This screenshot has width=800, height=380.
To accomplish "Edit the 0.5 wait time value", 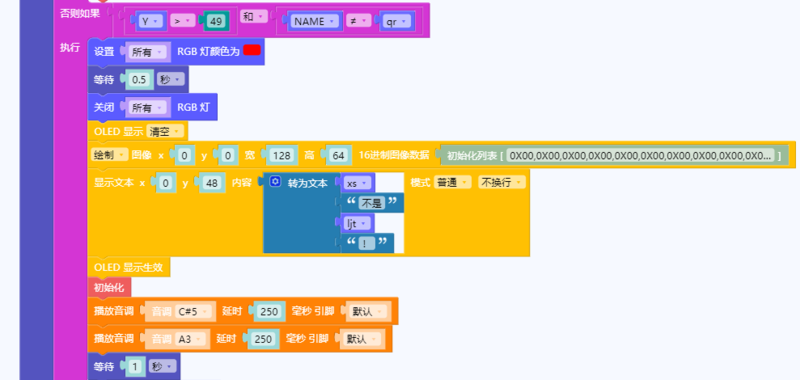I will (139, 80).
